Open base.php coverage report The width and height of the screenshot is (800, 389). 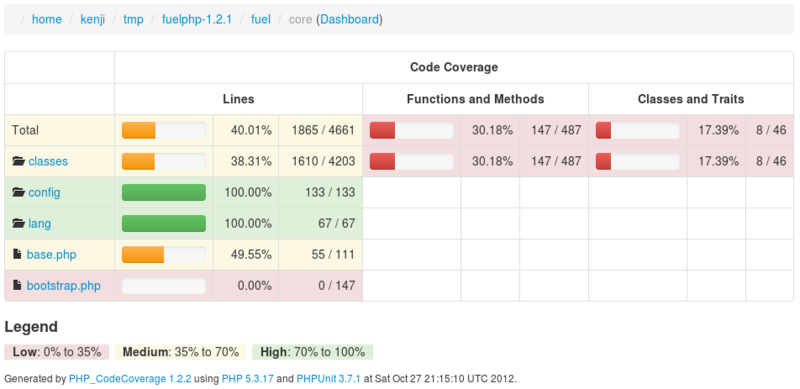52,254
